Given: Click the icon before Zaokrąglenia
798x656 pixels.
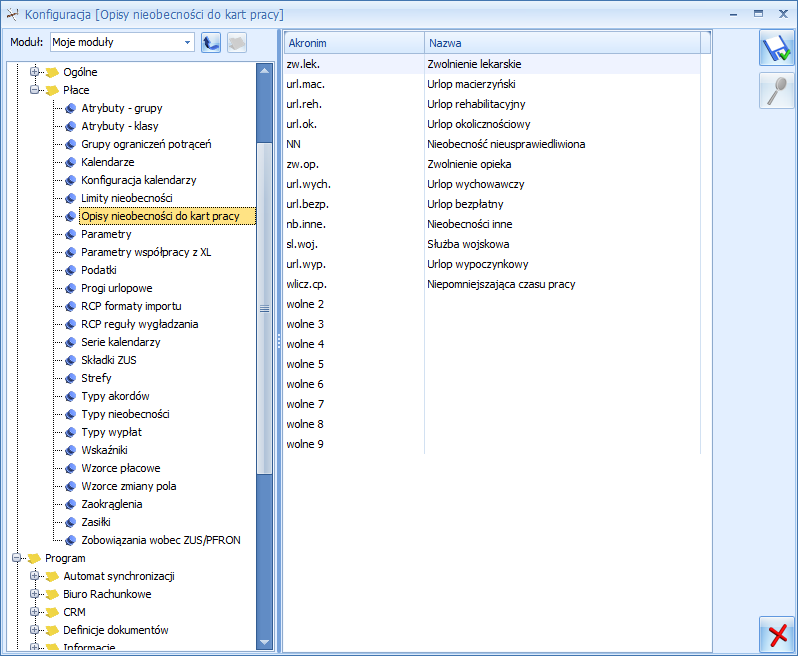Looking at the screenshot, I should [x=71, y=504].
